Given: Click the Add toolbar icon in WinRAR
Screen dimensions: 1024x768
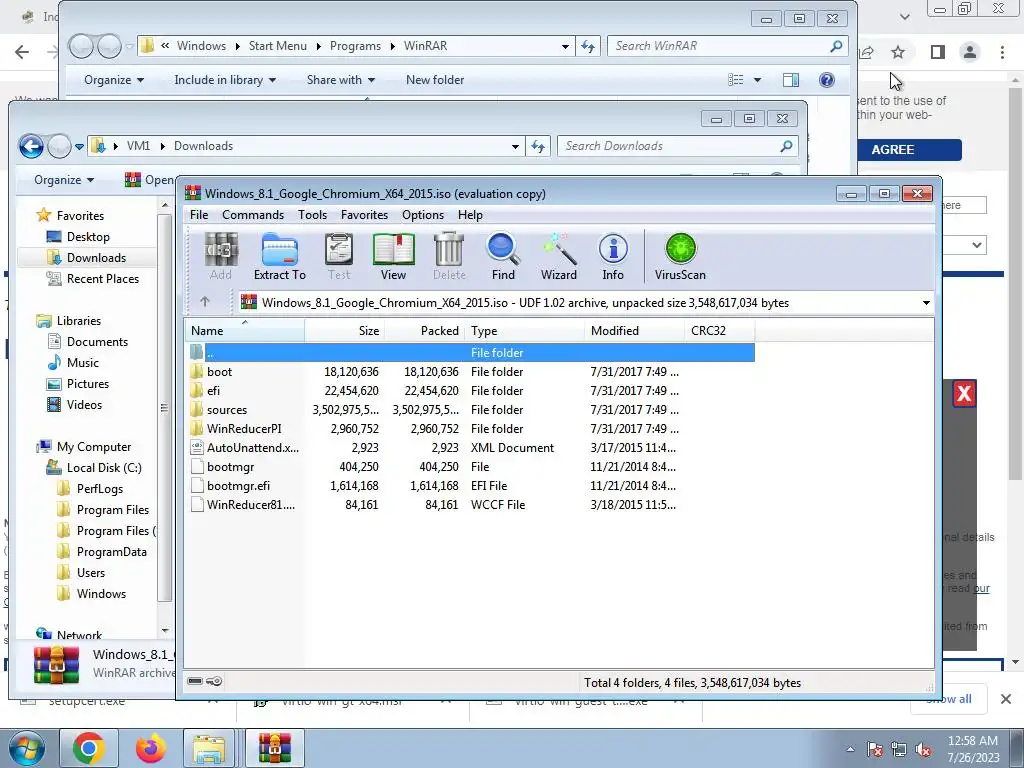Looking at the screenshot, I should pyautogui.click(x=221, y=257).
